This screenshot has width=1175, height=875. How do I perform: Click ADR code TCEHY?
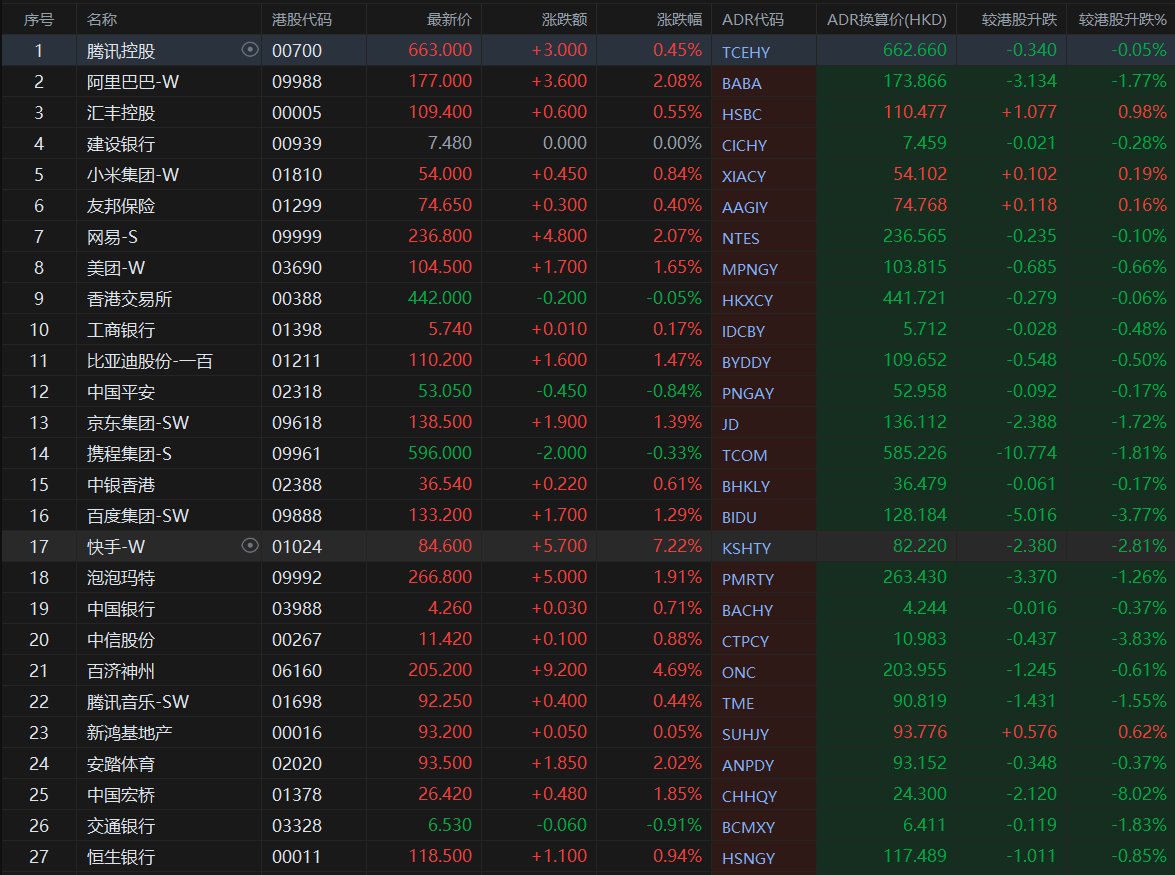(746, 52)
